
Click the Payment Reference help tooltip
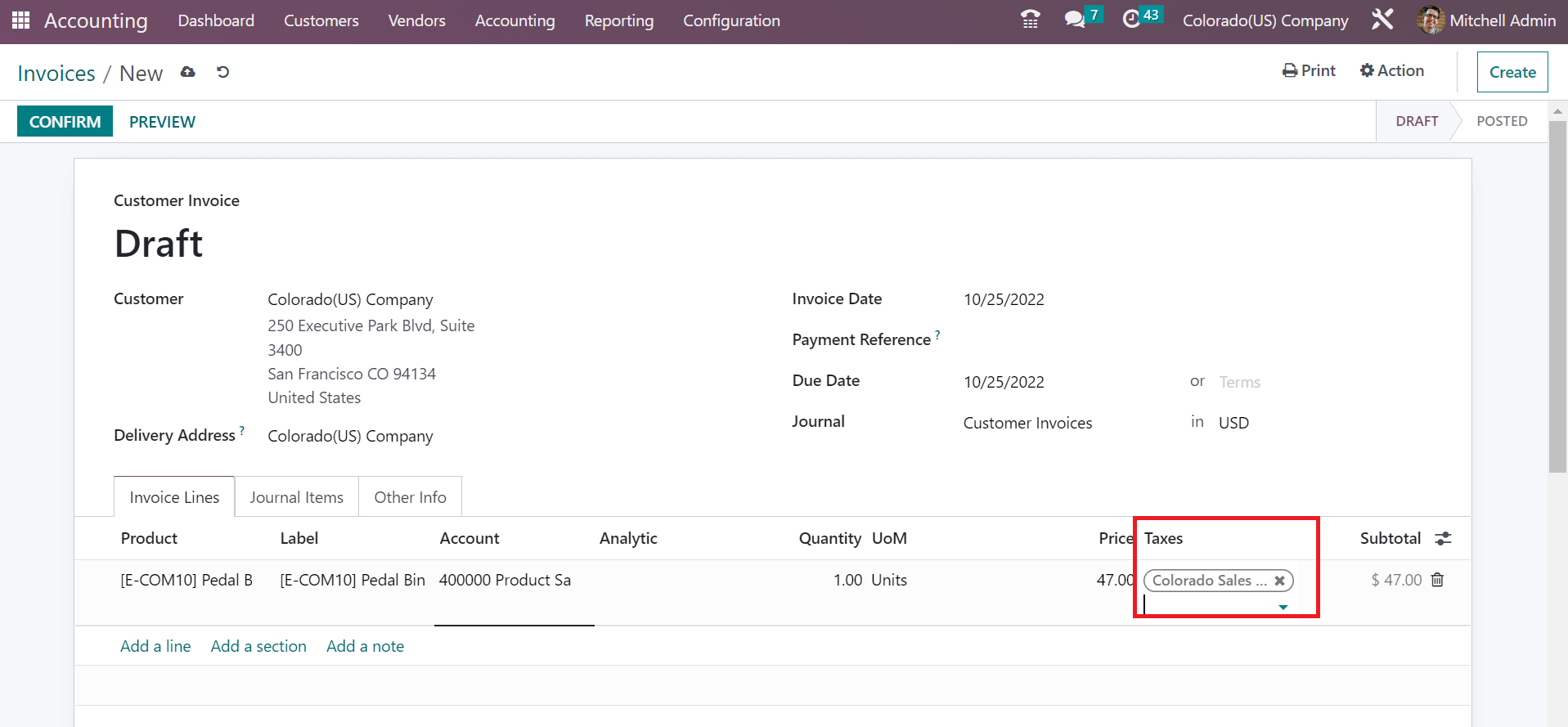pyautogui.click(x=937, y=334)
